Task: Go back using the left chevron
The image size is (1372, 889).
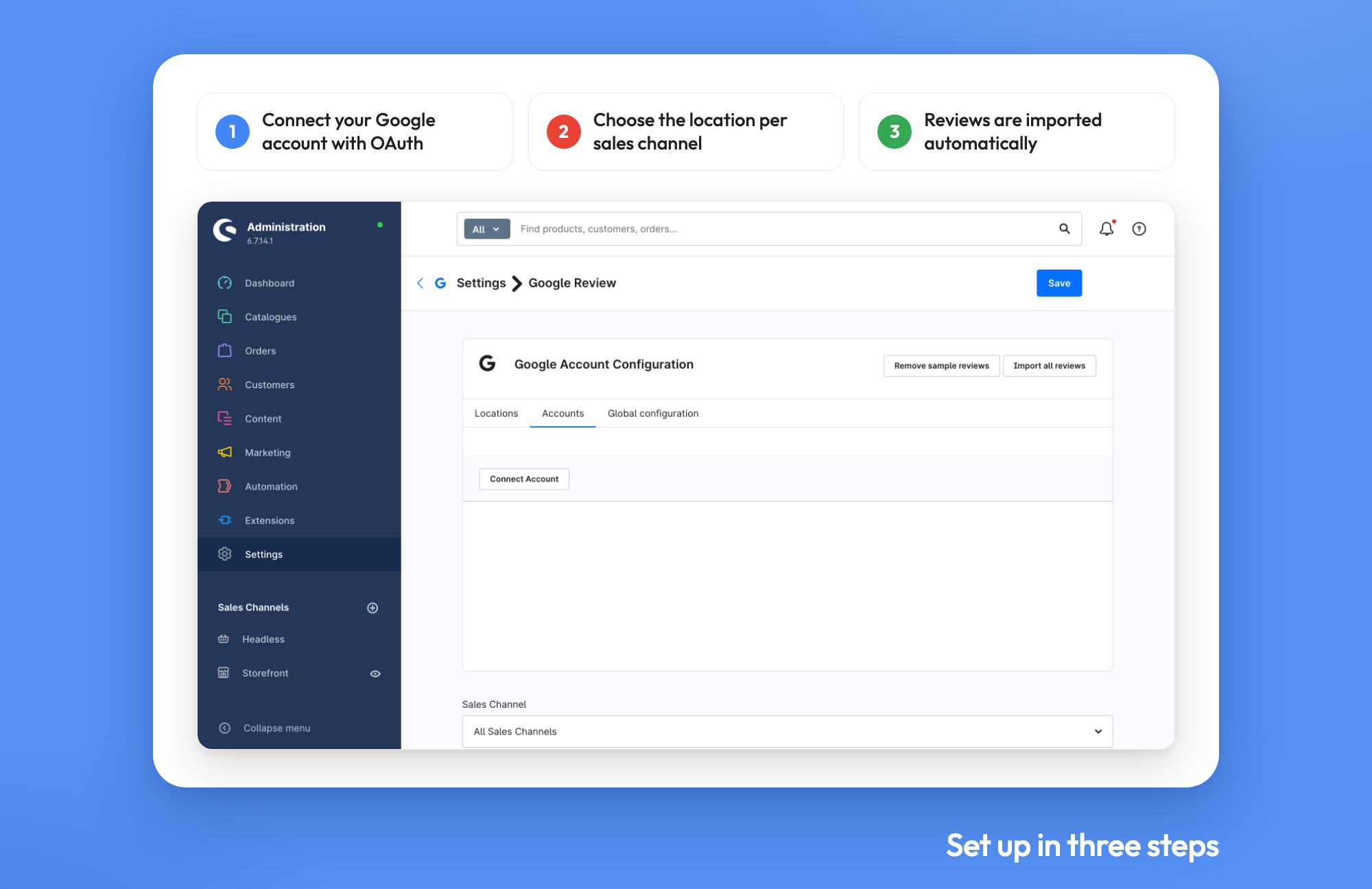Action: [420, 283]
